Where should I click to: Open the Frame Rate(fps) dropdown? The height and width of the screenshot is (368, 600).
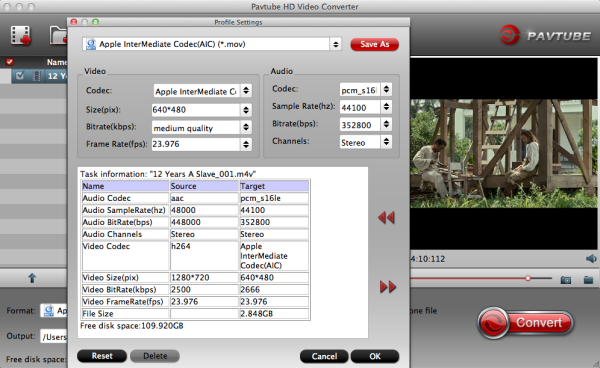246,144
